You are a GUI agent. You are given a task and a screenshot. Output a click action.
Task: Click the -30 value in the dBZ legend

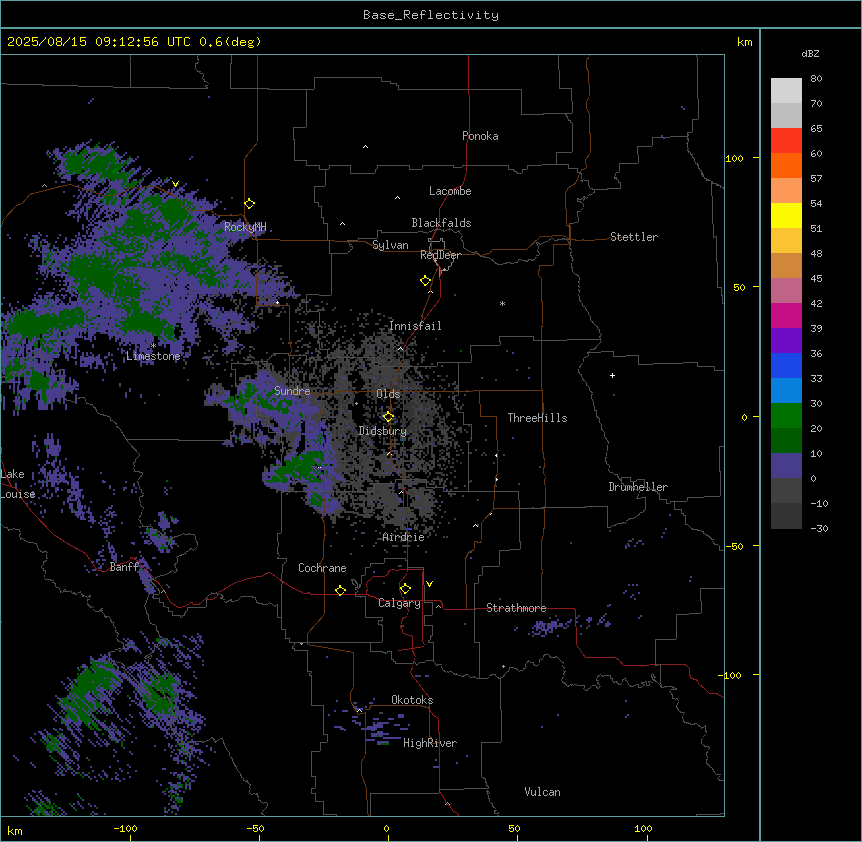tap(819, 529)
